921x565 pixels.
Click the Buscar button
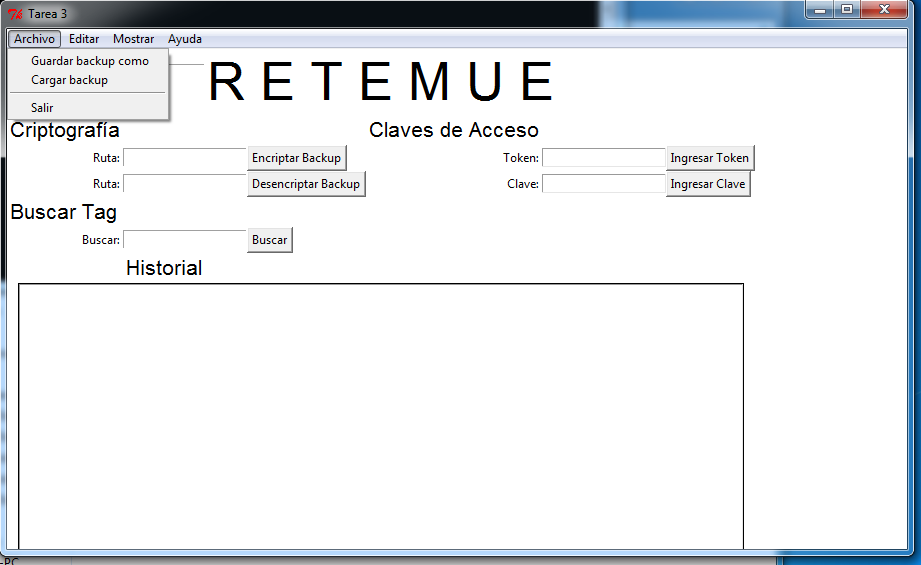pos(270,240)
